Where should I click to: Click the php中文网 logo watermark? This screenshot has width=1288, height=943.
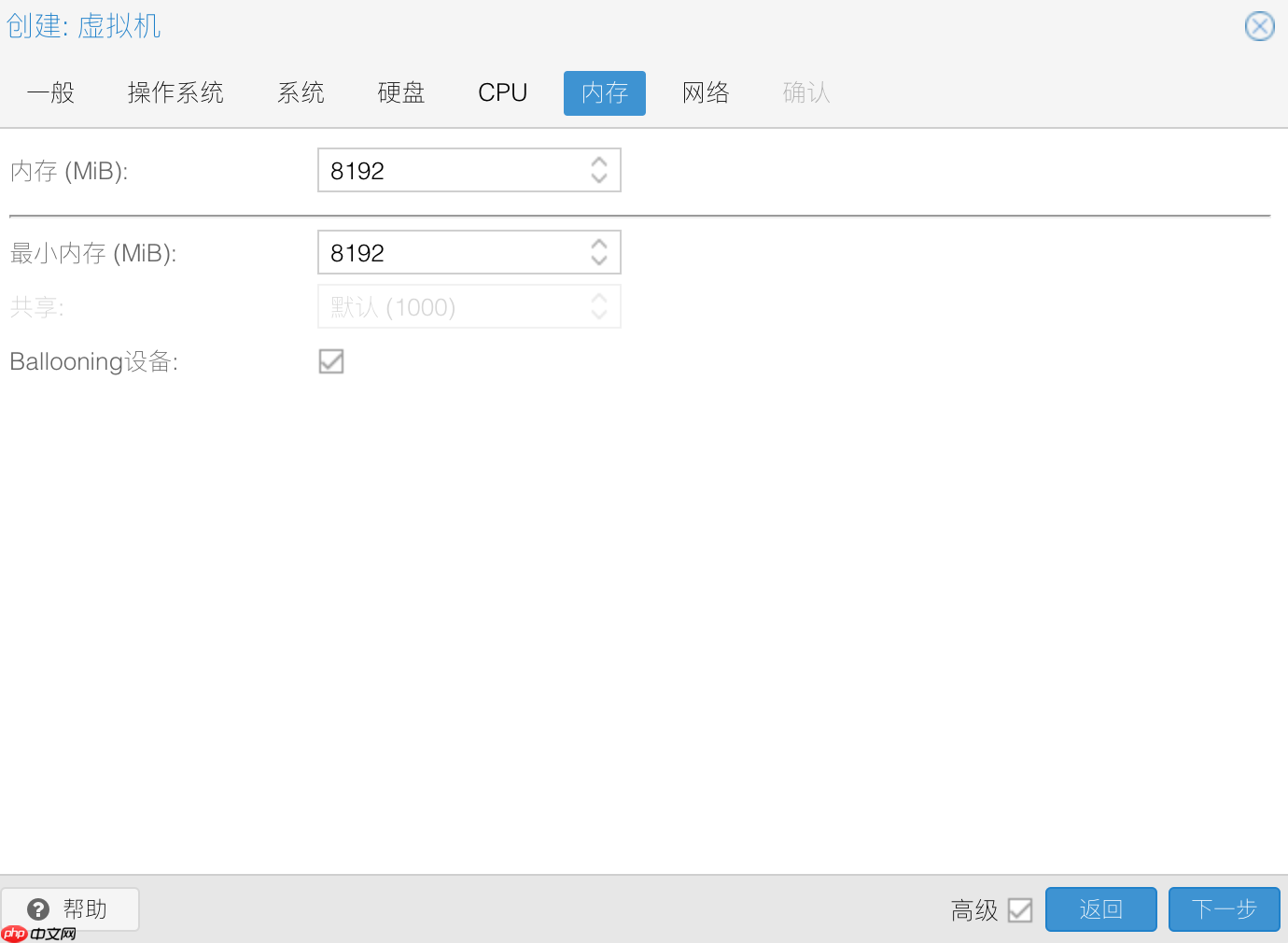pyautogui.click(x=37, y=934)
